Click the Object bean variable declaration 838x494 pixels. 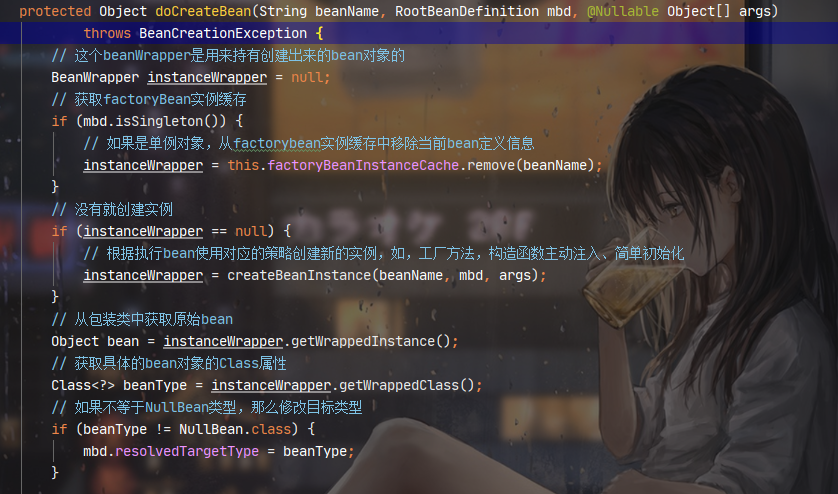95,342
